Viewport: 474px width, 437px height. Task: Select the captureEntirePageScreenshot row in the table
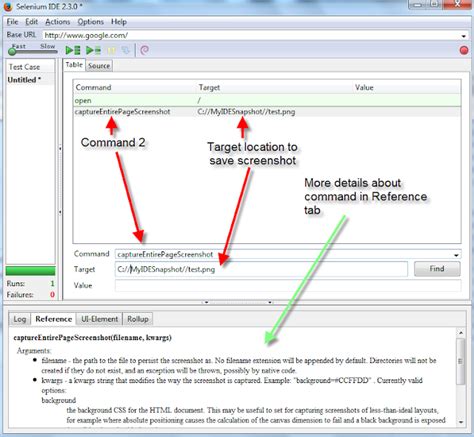(x=267, y=112)
